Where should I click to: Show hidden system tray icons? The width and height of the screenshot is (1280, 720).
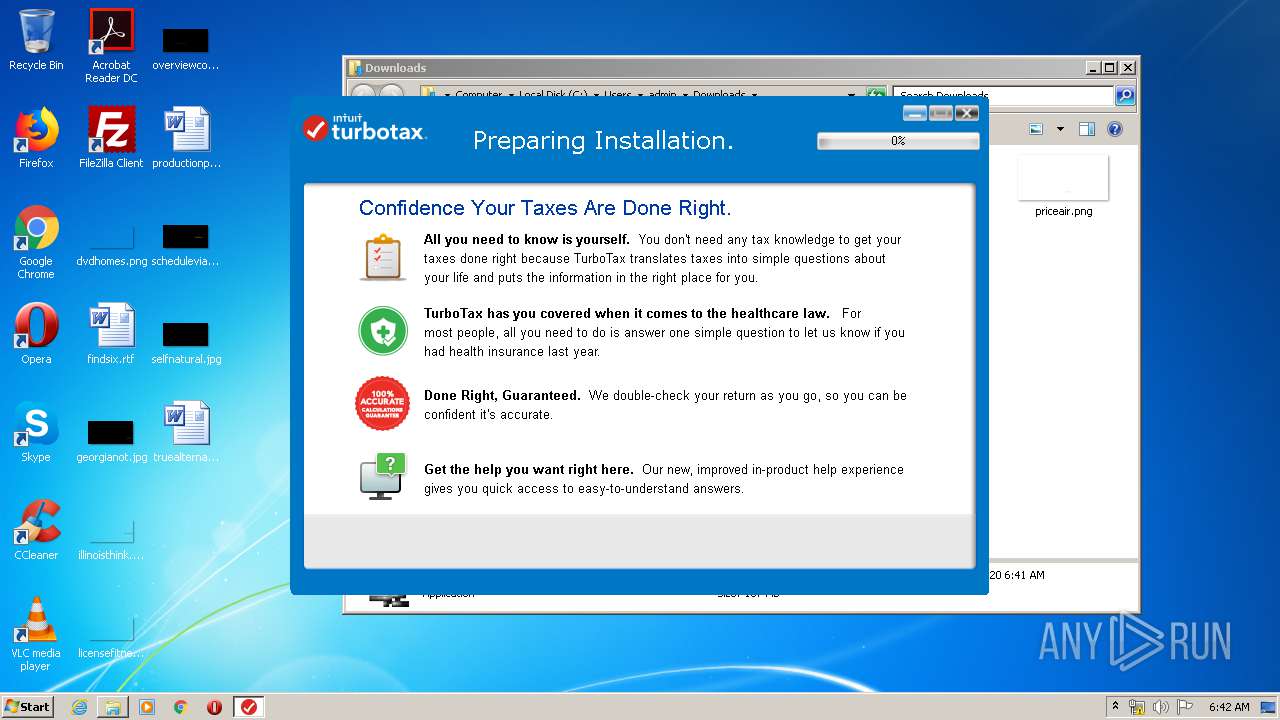click(x=1115, y=706)
